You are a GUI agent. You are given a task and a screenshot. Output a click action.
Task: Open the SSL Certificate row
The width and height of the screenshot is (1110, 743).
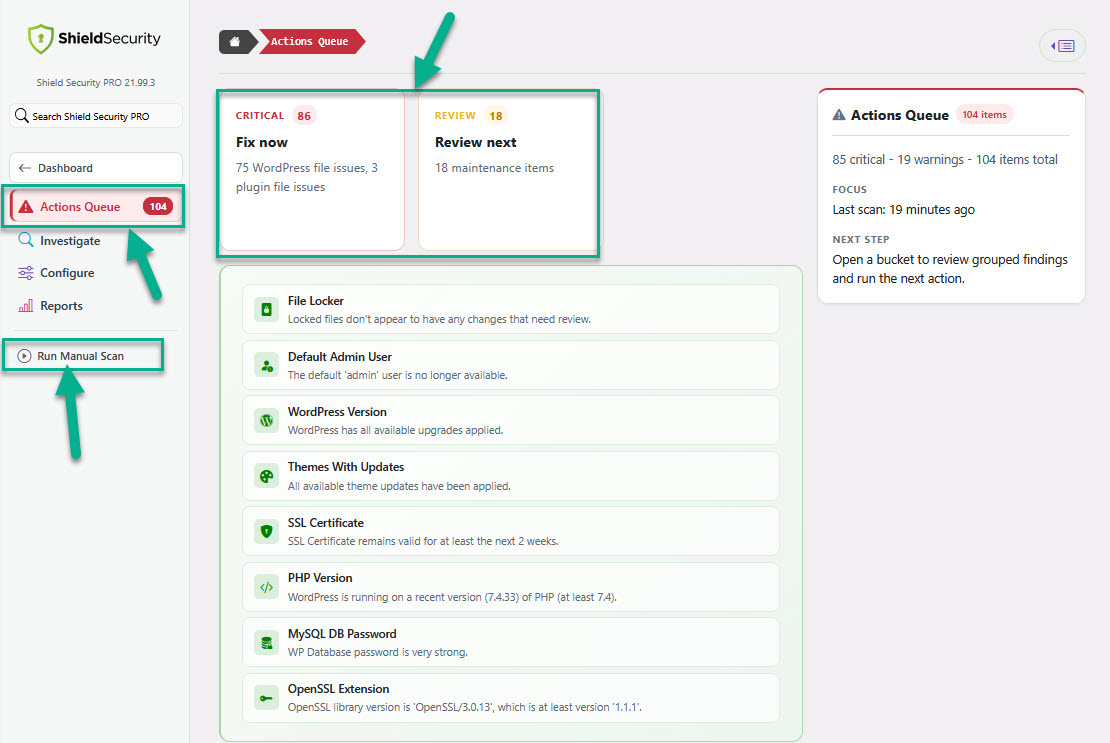tap(510, 531)
